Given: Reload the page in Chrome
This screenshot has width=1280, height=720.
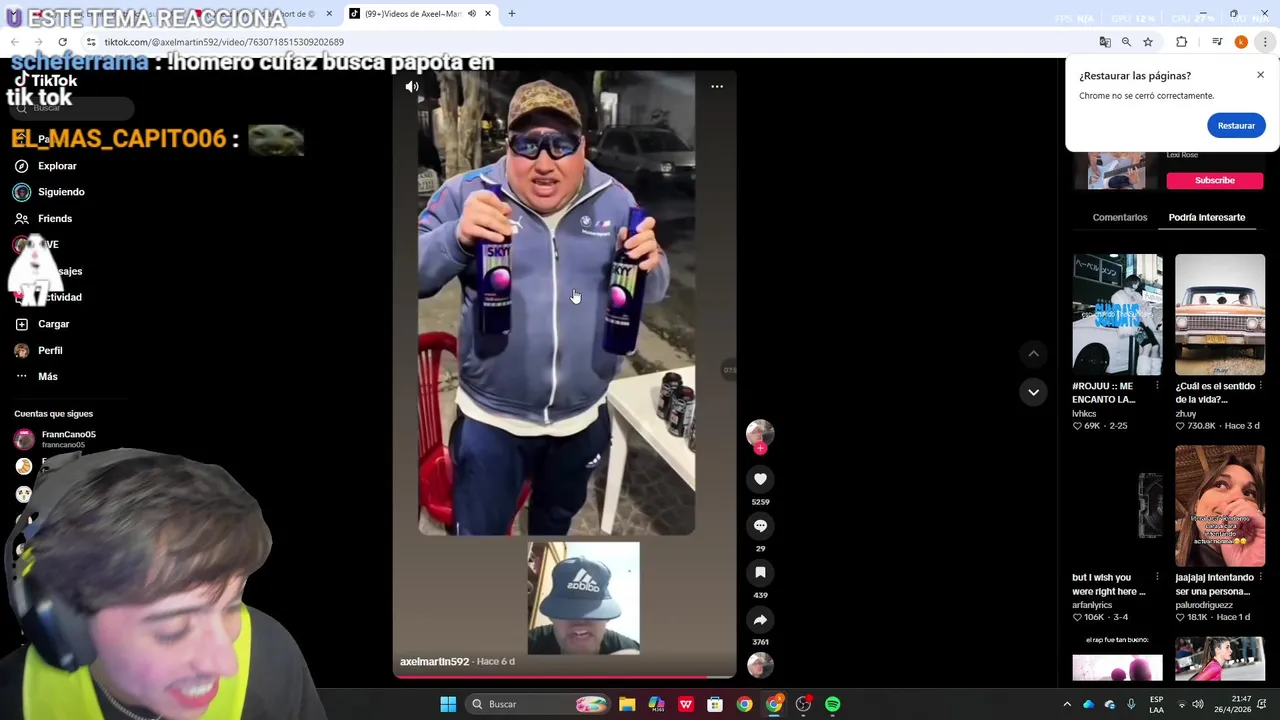Looking at the screenshot, I should [x=62, y=42].
